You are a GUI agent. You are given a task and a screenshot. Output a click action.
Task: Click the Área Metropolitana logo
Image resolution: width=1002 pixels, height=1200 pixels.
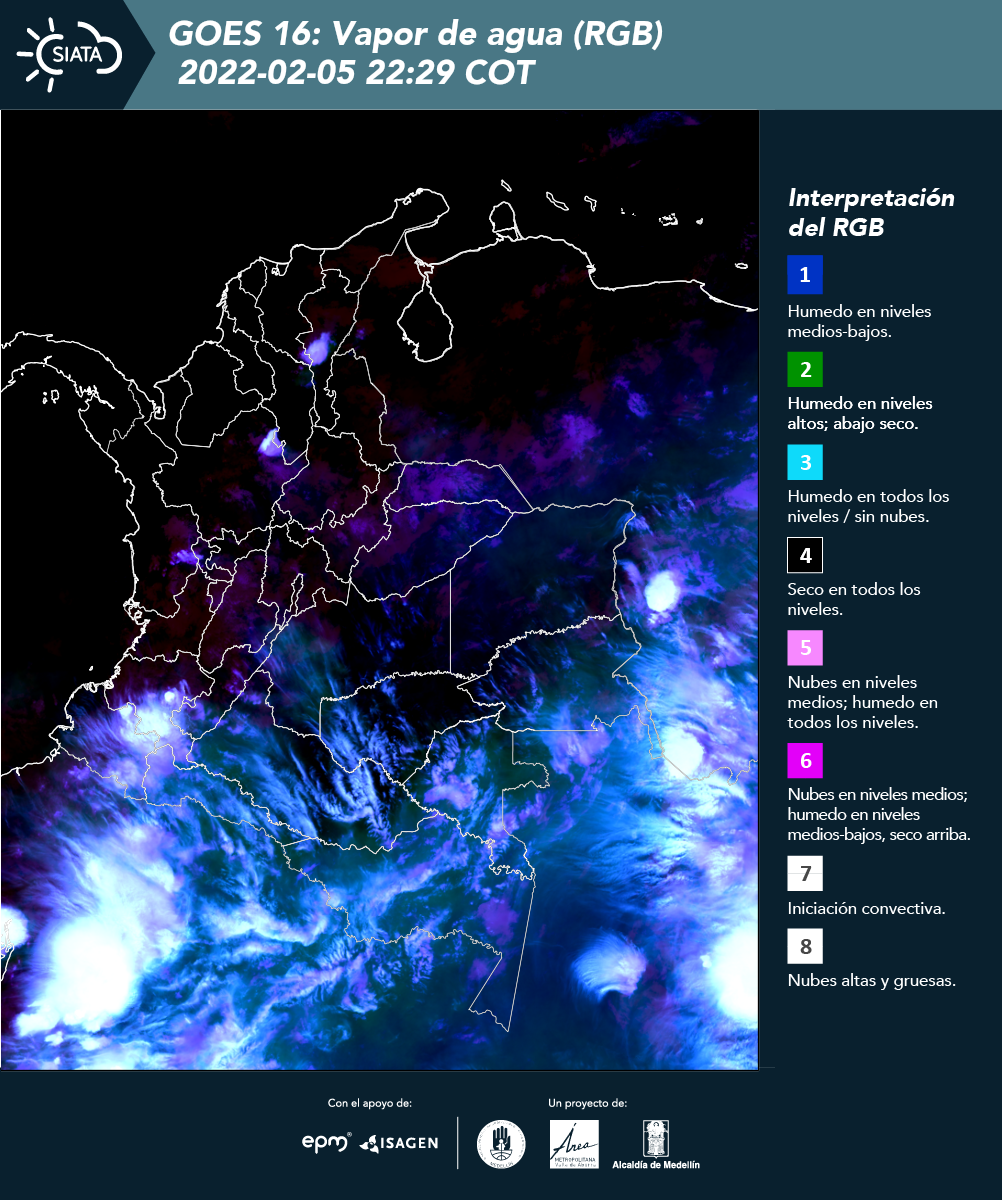575,1144
